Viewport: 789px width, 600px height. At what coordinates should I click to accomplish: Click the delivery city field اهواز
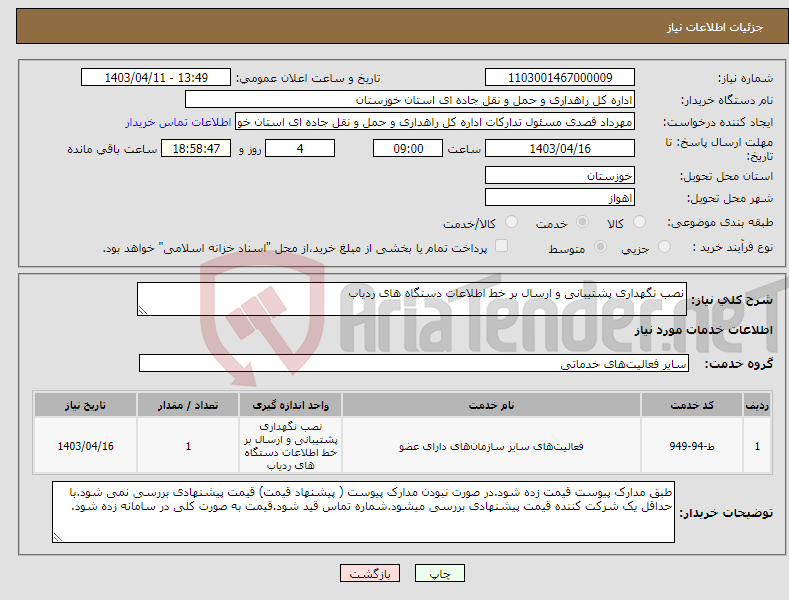coord(560,197)
